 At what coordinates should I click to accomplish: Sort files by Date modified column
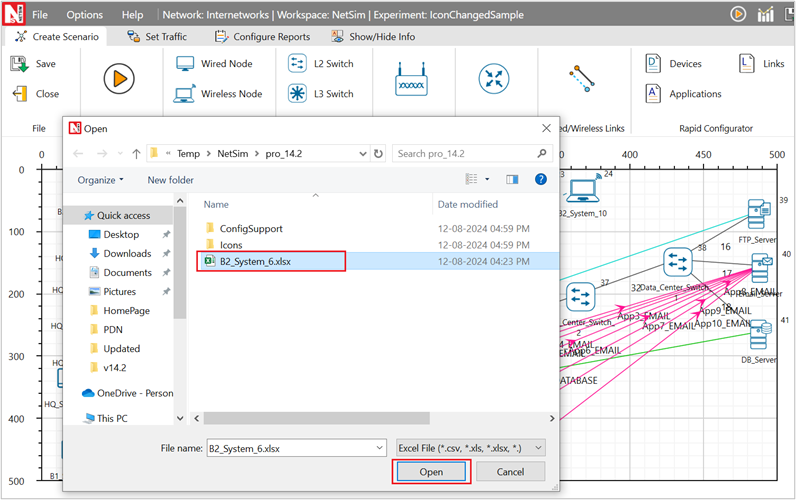[468, 204]
